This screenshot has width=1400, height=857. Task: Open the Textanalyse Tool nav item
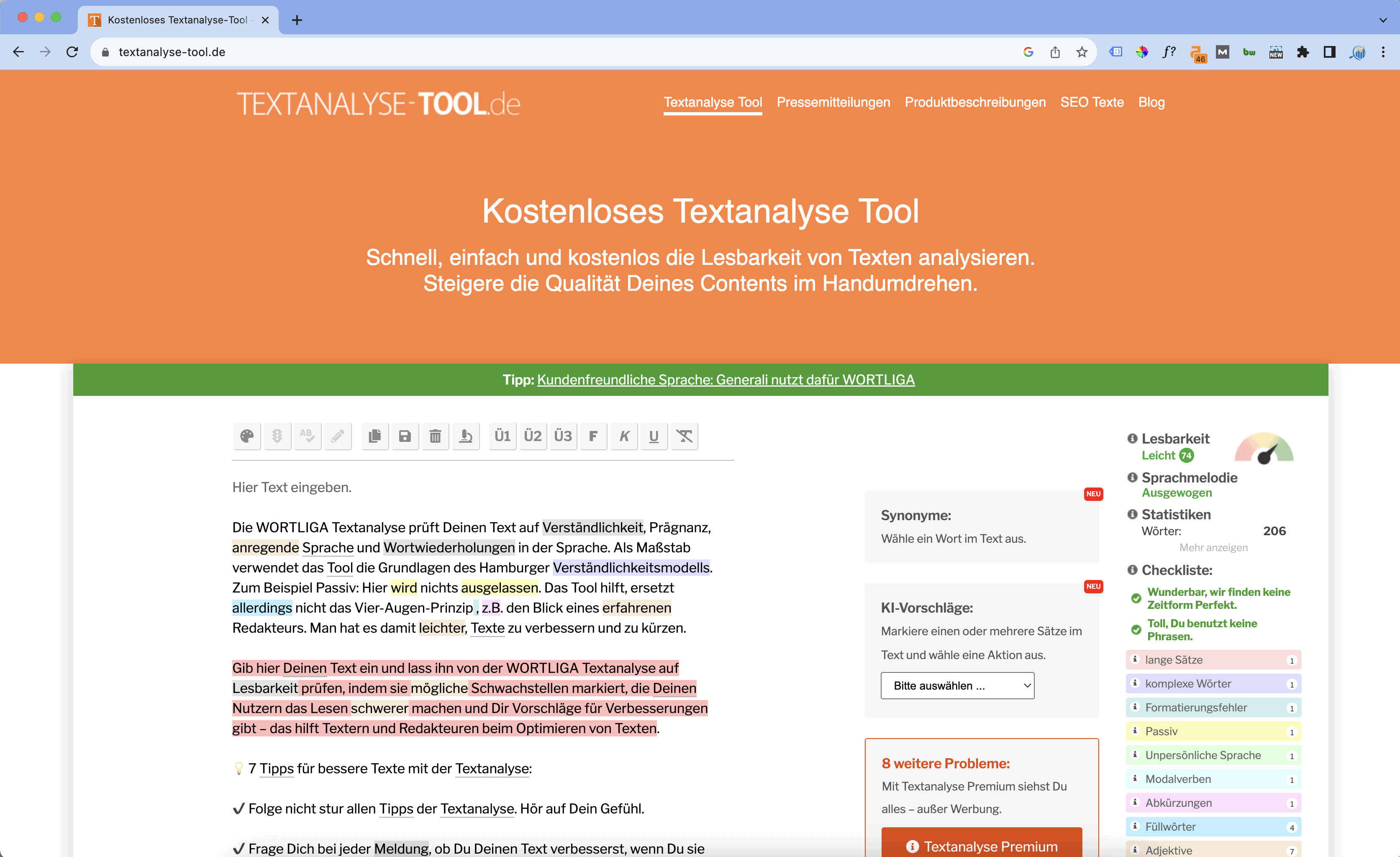coord(713,102)
